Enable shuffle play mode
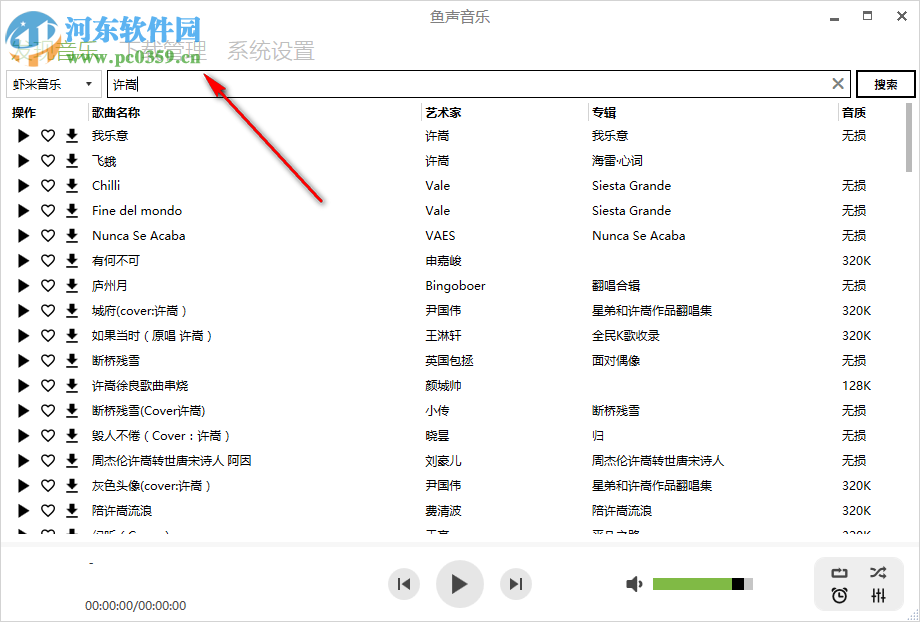 (x=879, y=571)
